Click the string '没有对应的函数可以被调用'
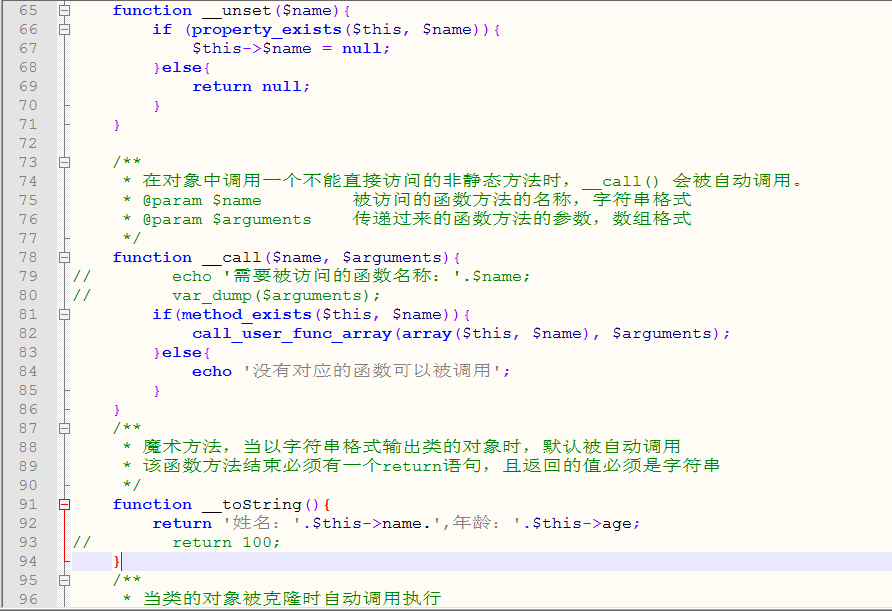This screenshot has width=892, height=611. tap(371, 371)
